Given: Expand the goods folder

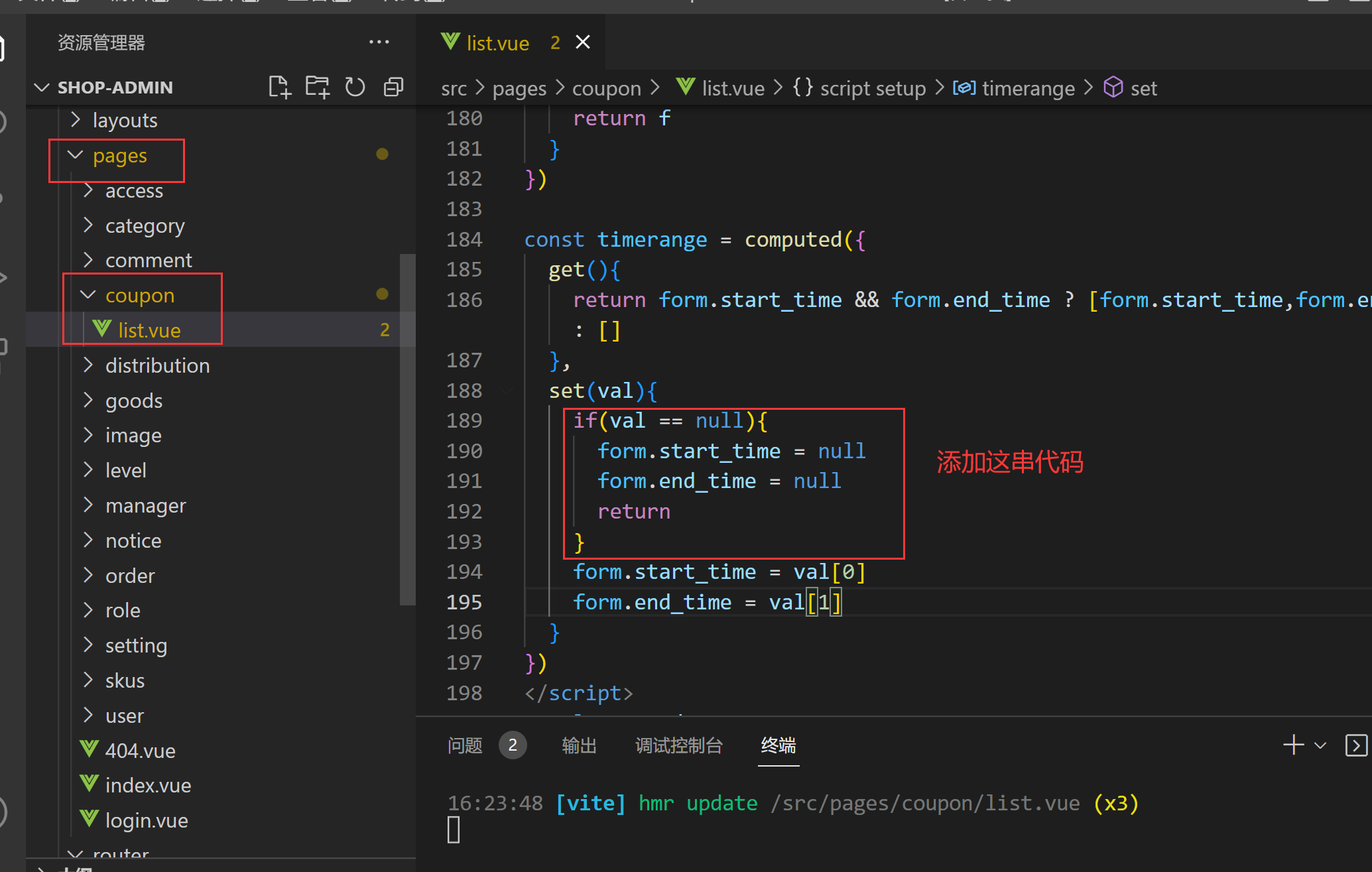Looking at the screenshot, I should pos(88,400).
